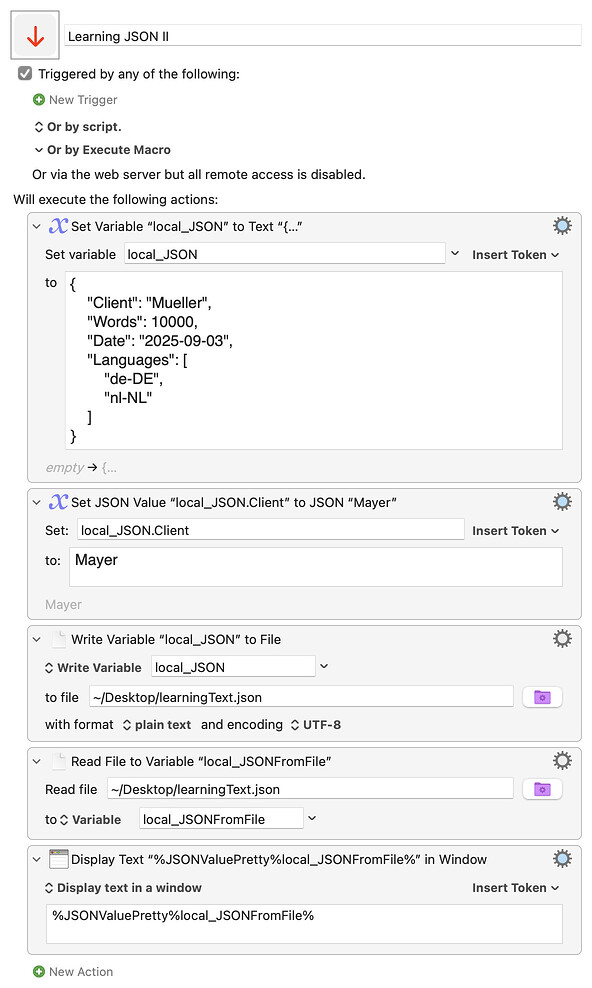This screenshot has width=592, height=988.
Task: Open Insert Token menu in Set Variable action
Action: [x=515, y=255]
